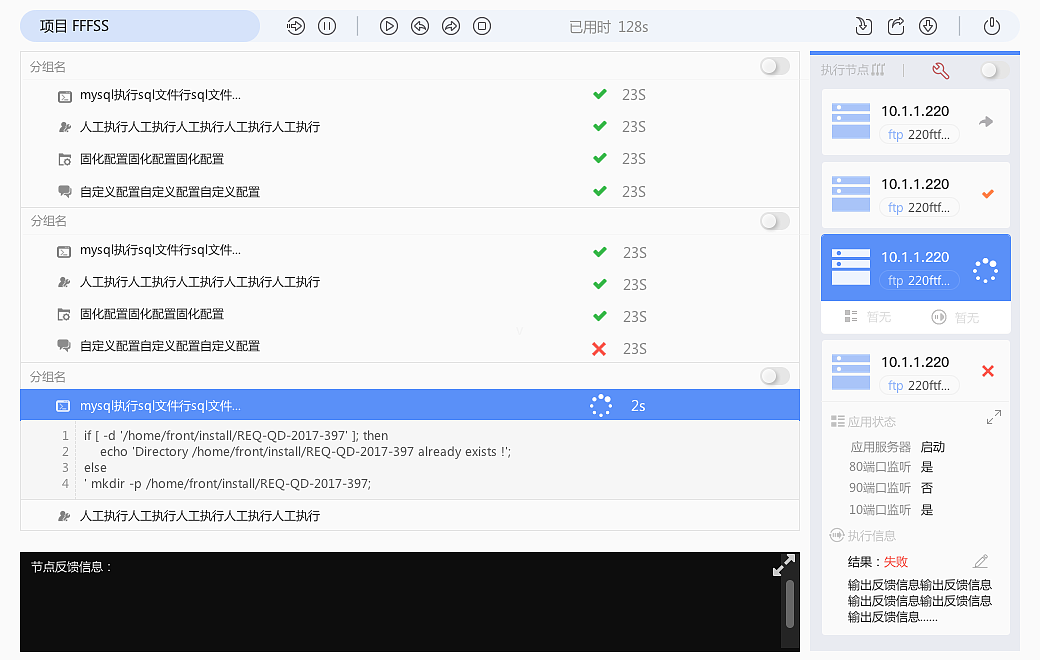1040x660 pixels.
Task: Click the download circle icon
Action: (x=928, y=26)
